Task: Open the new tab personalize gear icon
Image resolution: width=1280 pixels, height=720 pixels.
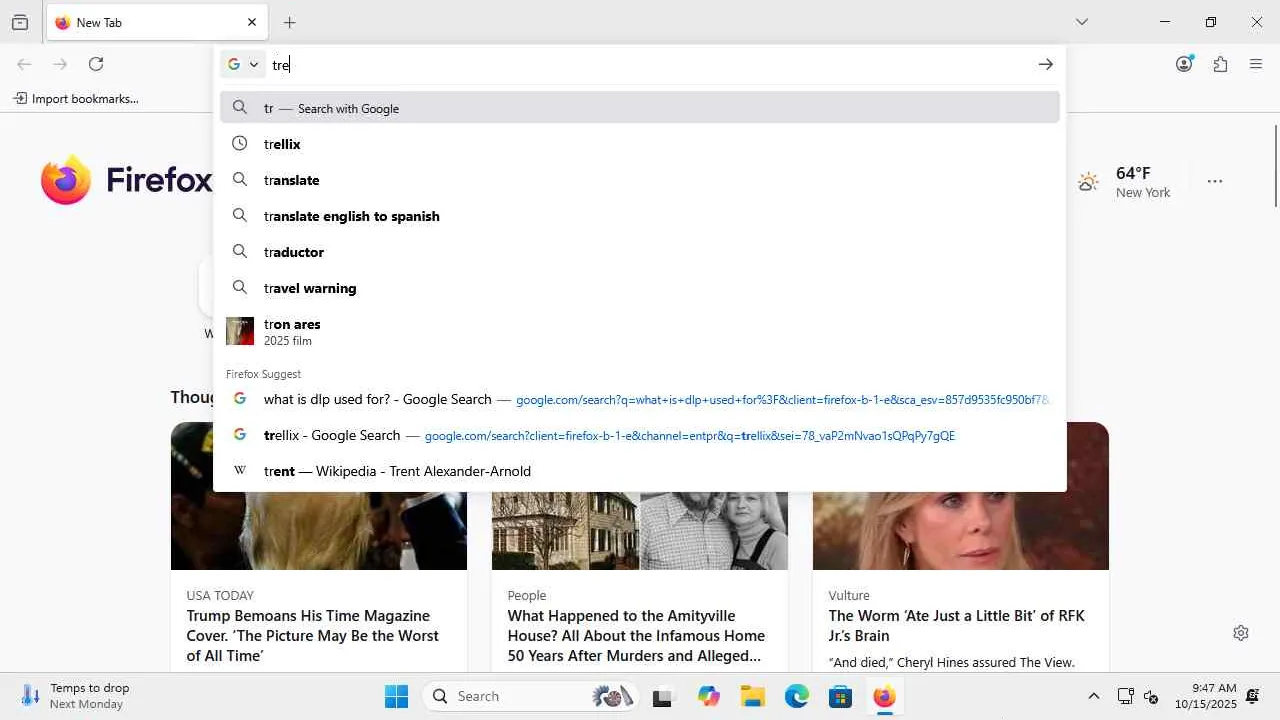Action: [1241, 633]
